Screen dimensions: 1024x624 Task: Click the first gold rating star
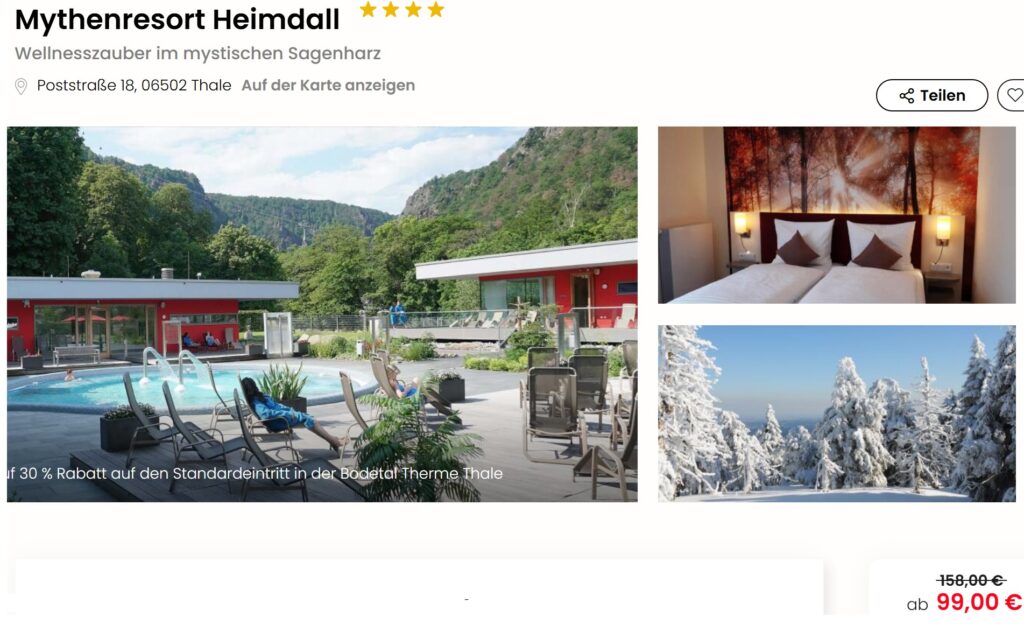(368, 9)
